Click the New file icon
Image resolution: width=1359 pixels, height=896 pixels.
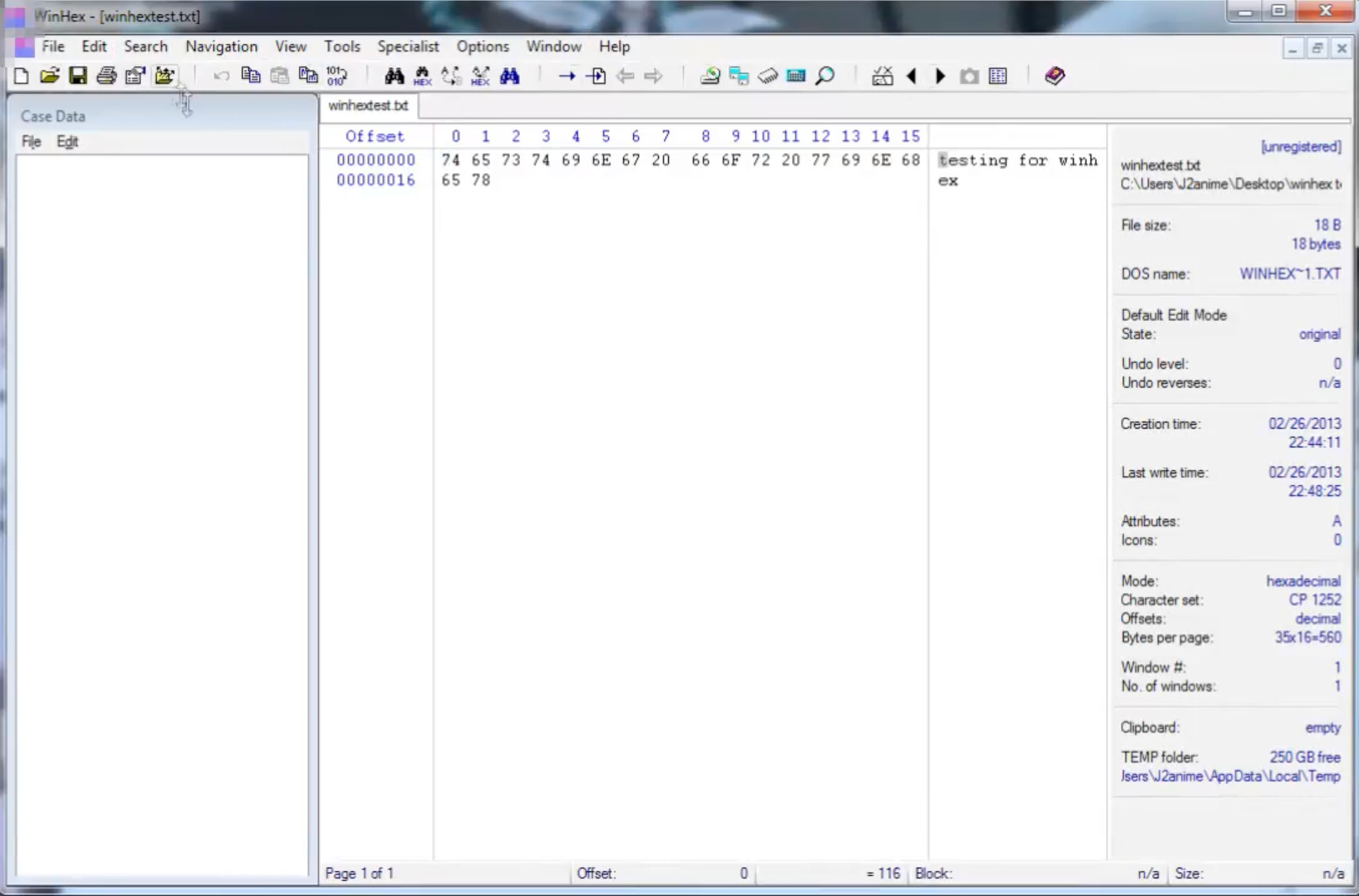pos(22,76)
